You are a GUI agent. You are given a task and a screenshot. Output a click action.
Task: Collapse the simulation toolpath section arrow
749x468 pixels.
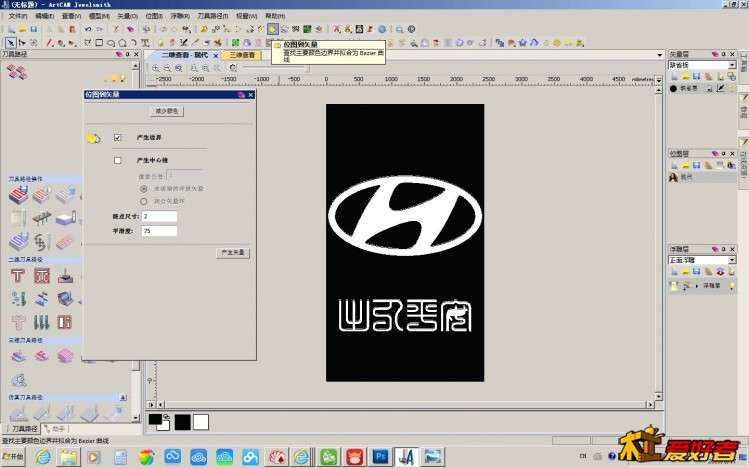pos(123,397)
